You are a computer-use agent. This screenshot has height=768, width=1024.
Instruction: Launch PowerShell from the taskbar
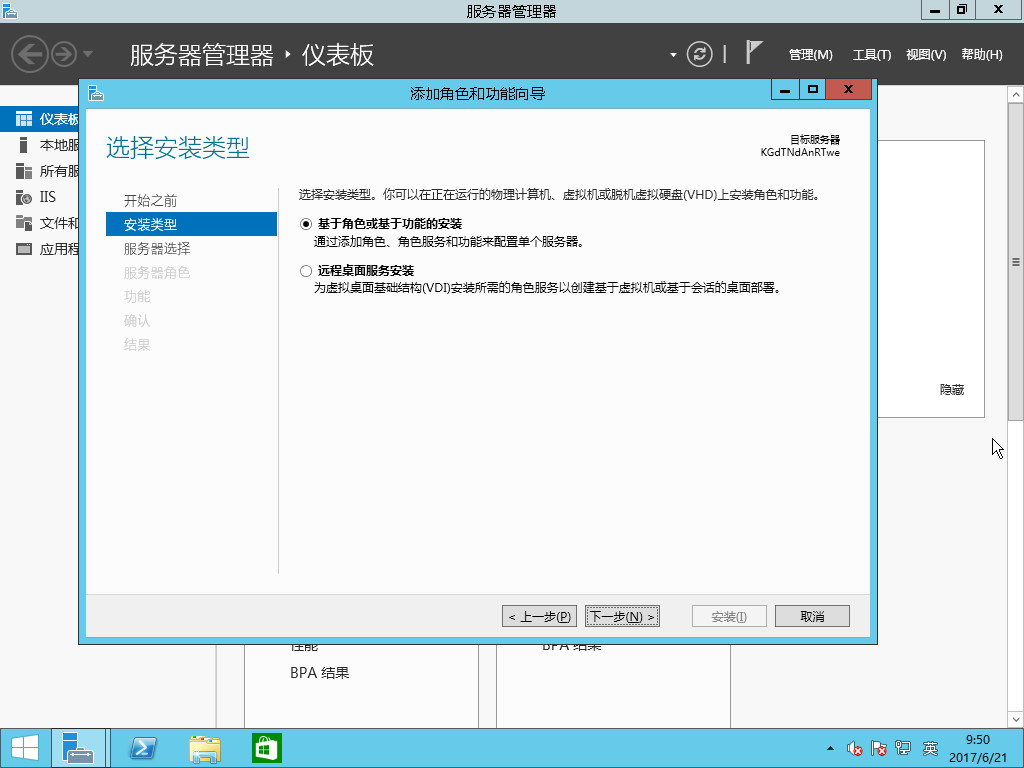(x=143, y=748)
